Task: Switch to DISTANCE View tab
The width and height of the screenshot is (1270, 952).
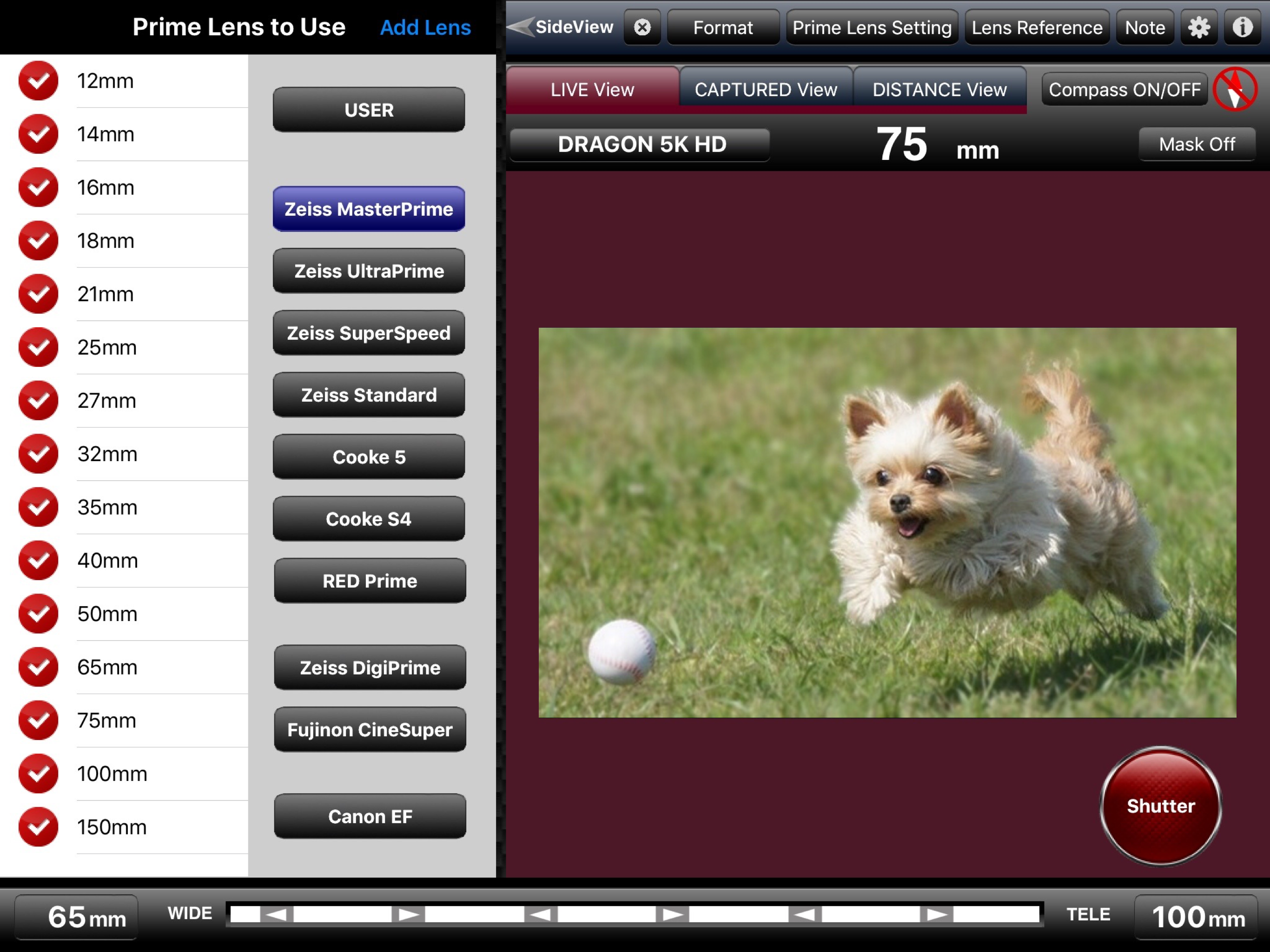Action: (939, 90)
